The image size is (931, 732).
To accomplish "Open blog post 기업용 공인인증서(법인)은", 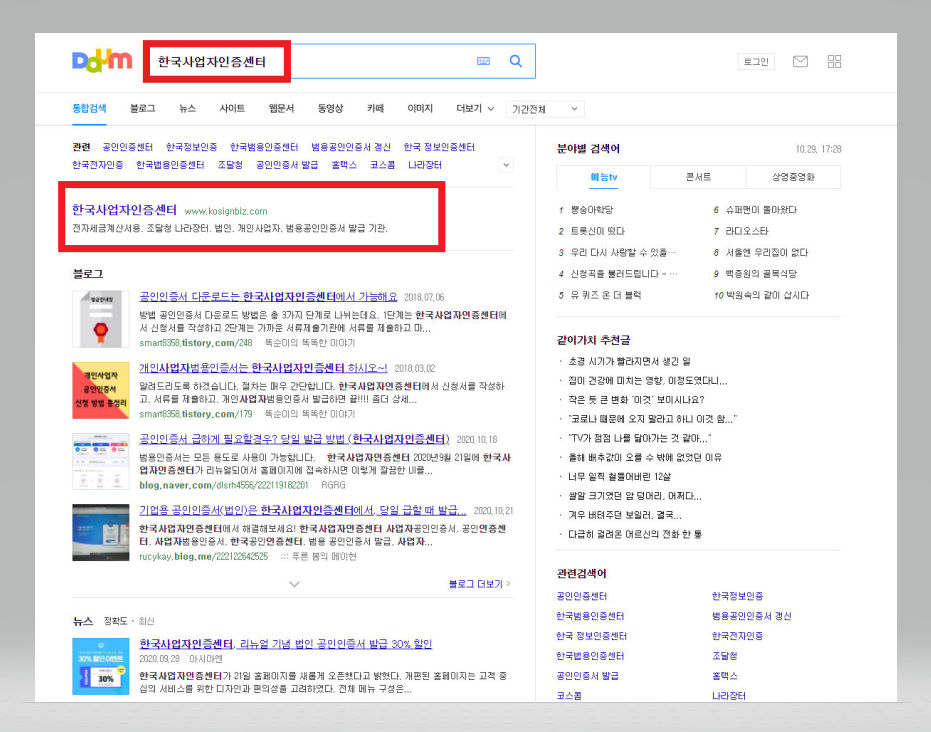I will coord(303,511).
